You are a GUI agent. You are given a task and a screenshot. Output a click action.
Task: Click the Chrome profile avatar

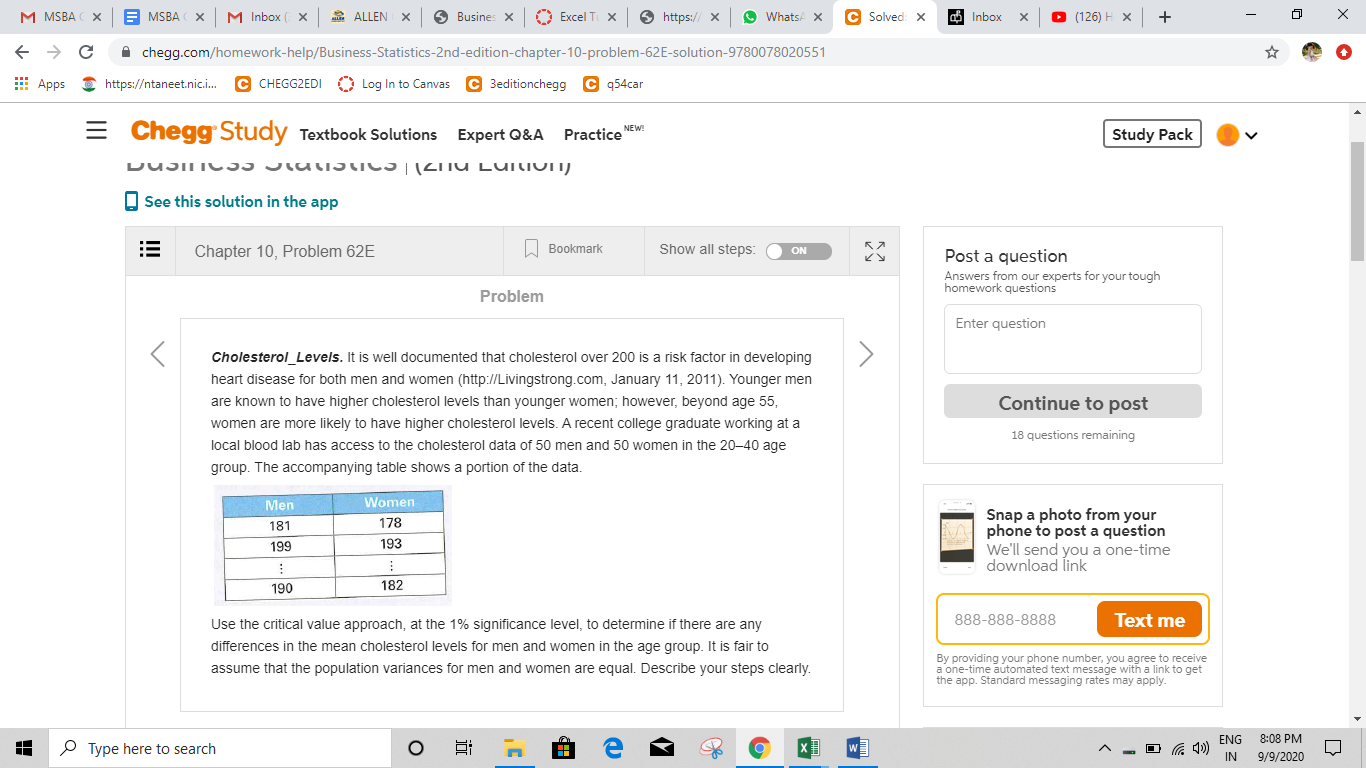point(1313,51)
